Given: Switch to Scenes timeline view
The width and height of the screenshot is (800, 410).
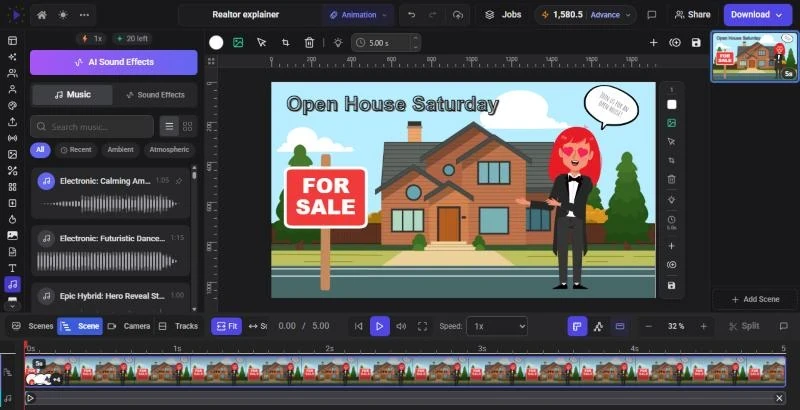Looking at the screenshot, I should coord(33,326).
